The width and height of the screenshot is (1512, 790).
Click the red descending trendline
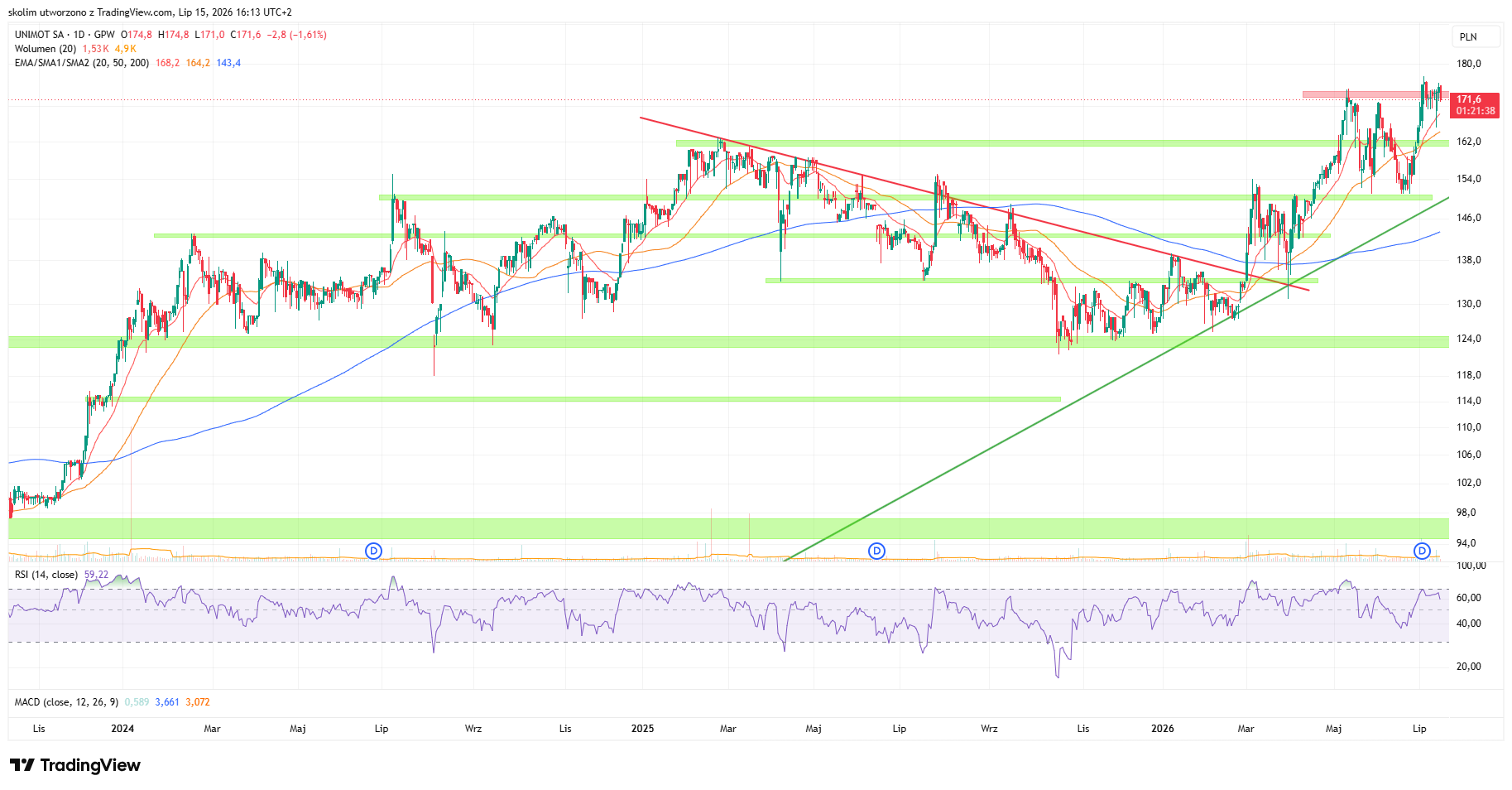974,204
